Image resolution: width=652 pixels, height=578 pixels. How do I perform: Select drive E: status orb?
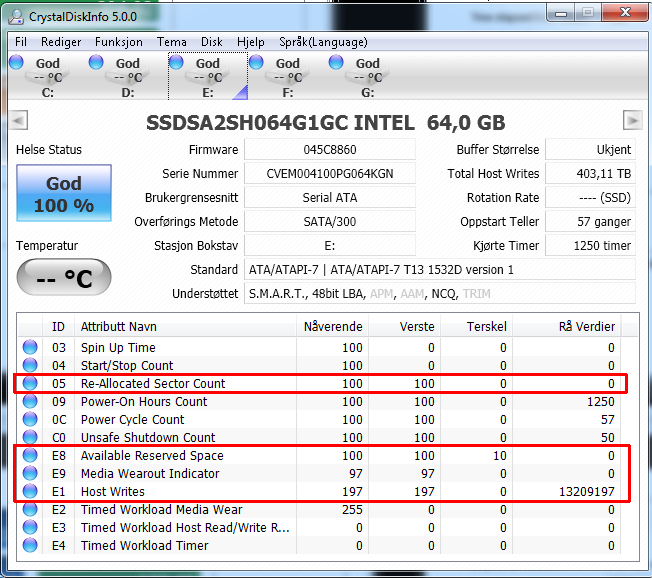176,62
